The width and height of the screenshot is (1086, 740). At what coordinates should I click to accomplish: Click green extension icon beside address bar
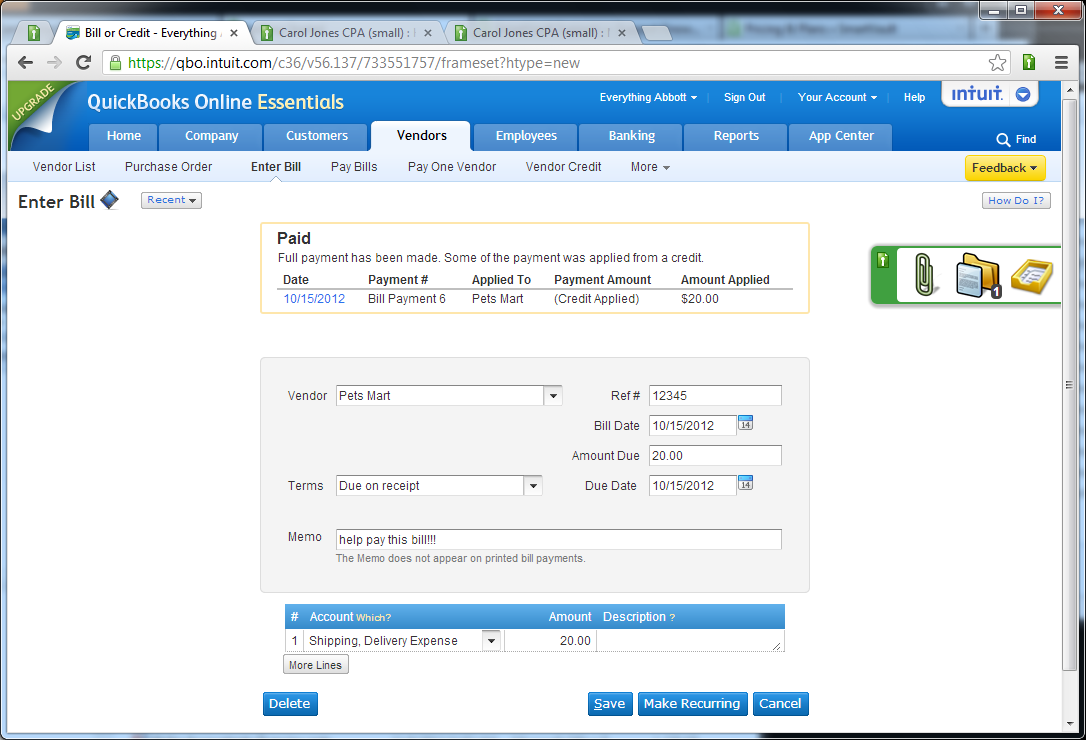[x=1029, y=62]
